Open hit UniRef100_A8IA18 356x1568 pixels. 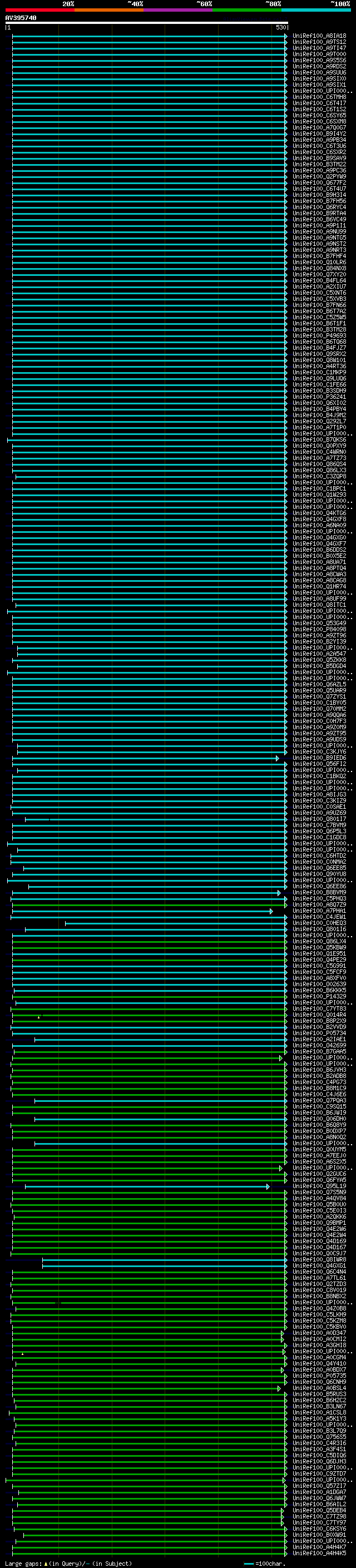[319, 36]
